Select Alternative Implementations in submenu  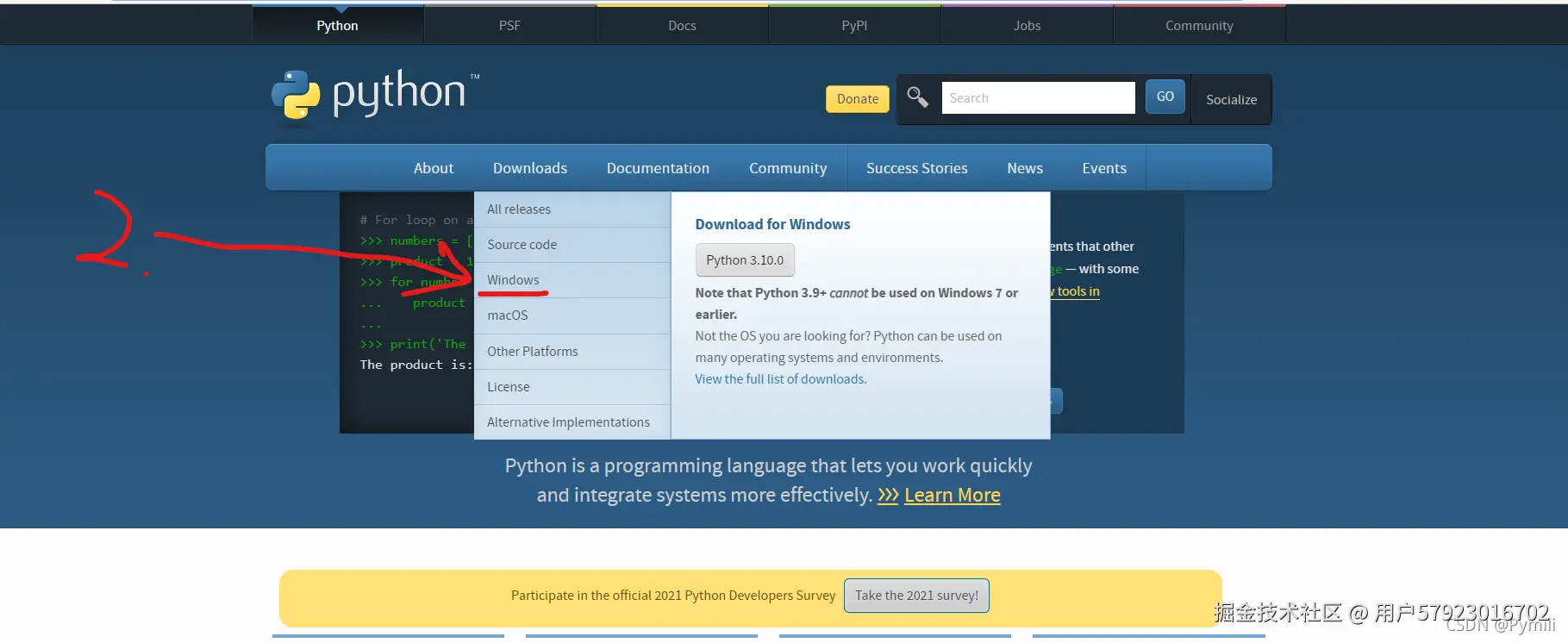click(x=572, y=422)
